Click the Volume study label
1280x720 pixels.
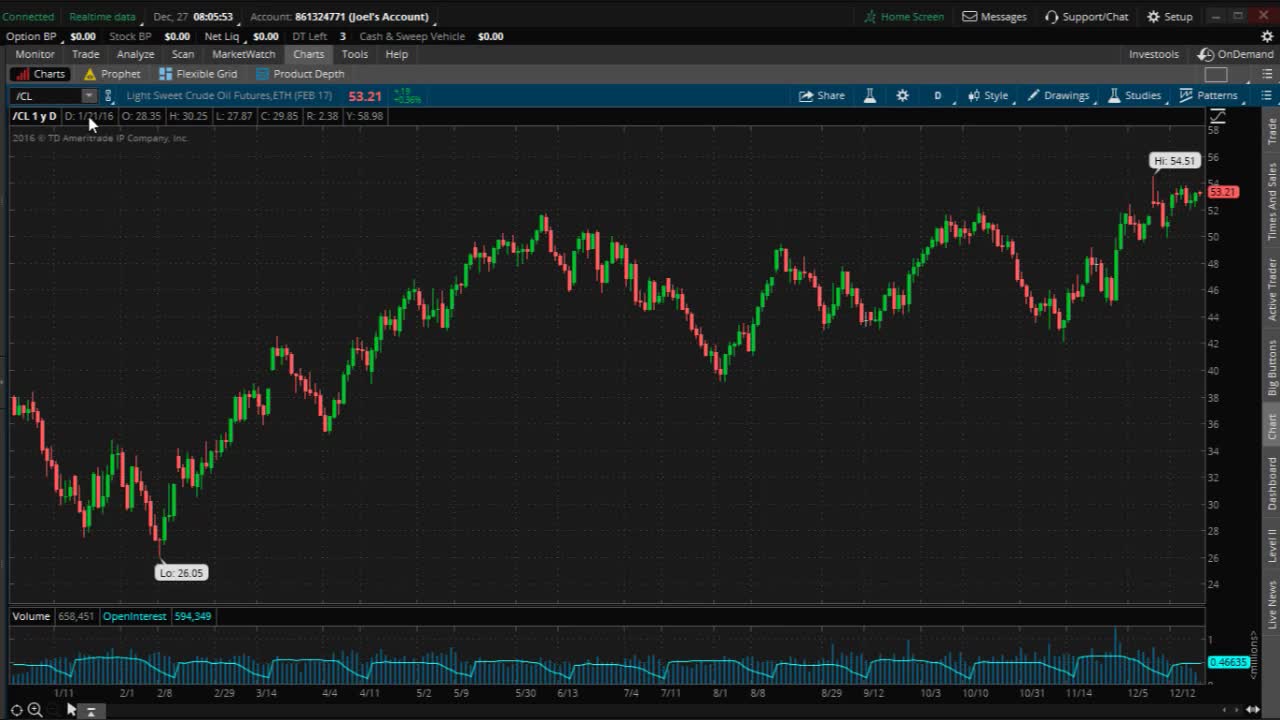point(31,616)
